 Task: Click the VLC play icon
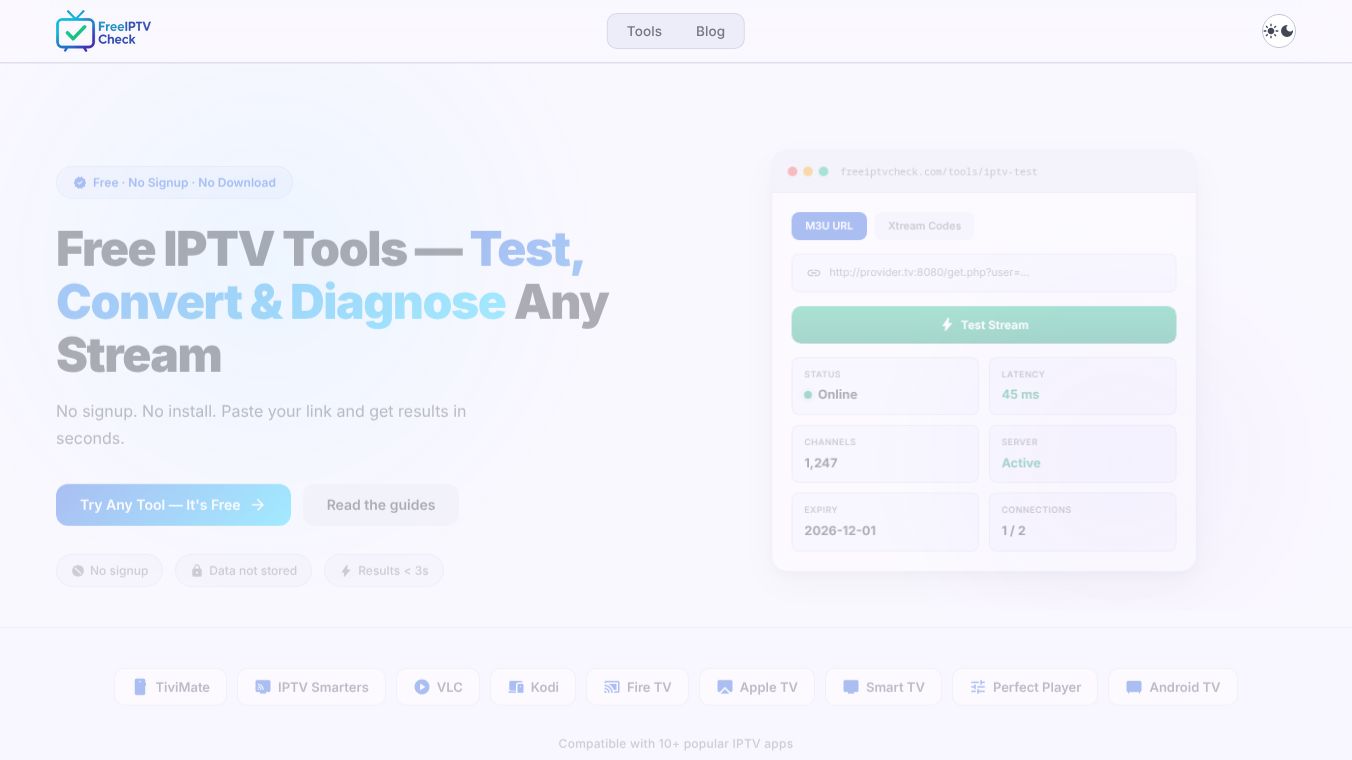click(422, 687)
